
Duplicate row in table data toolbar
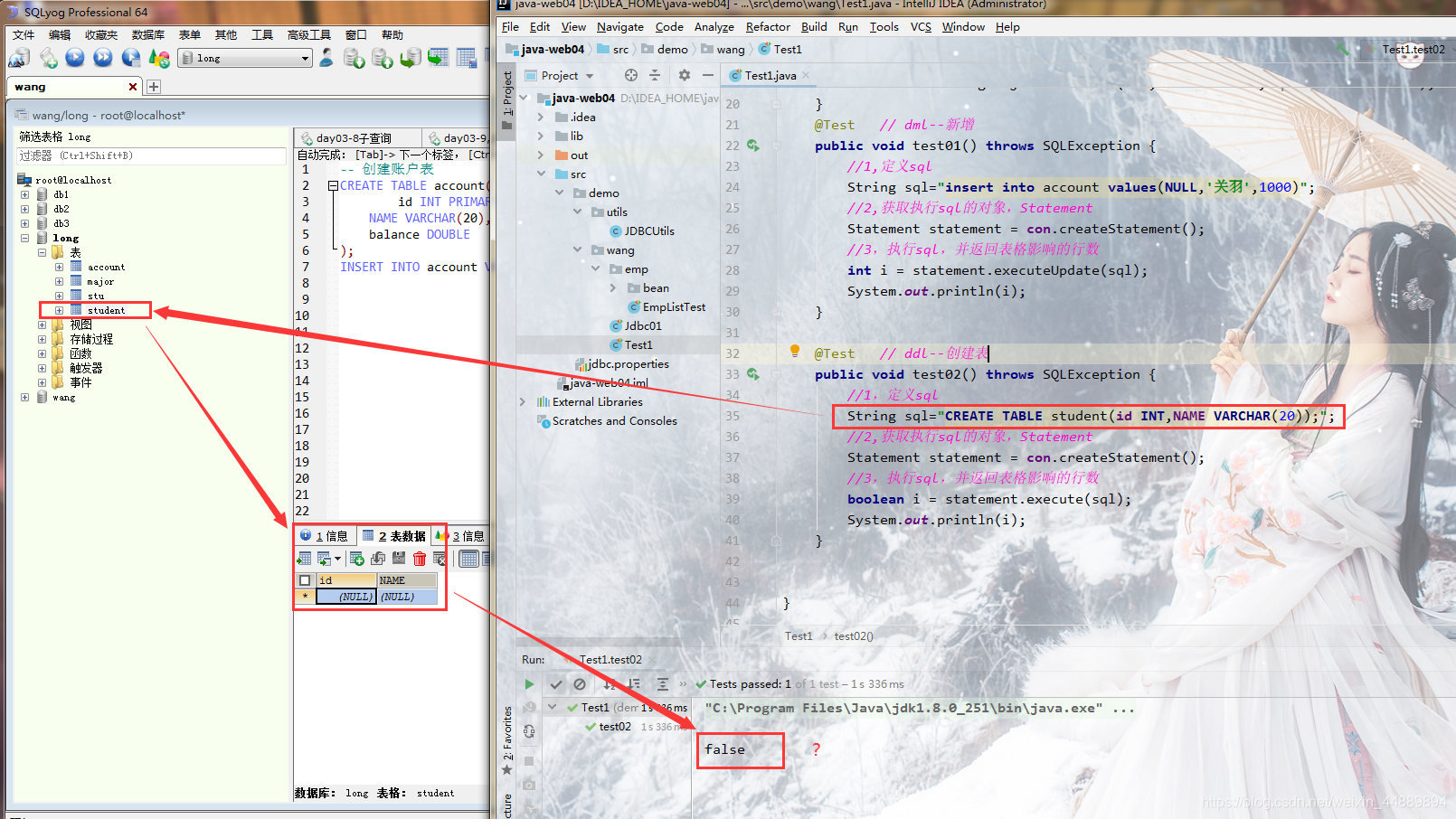(x=378, y=559)
